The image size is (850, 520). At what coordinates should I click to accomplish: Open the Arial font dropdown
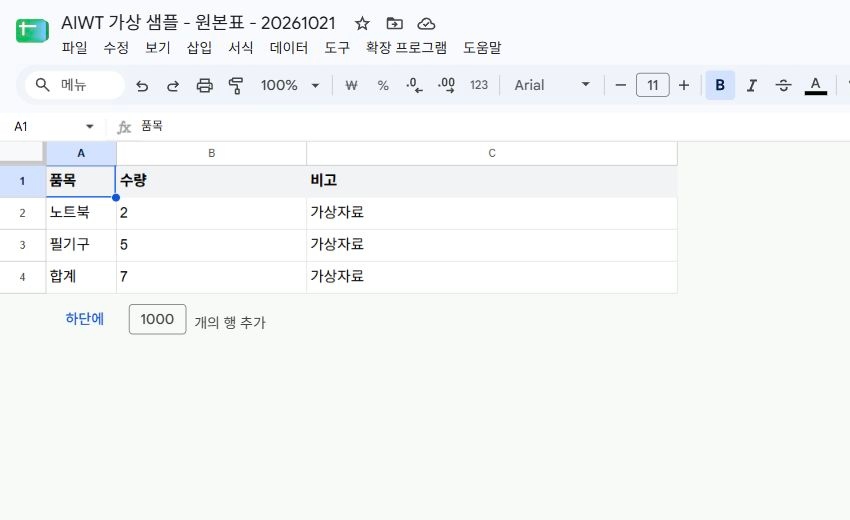click(x=552, y=85)
